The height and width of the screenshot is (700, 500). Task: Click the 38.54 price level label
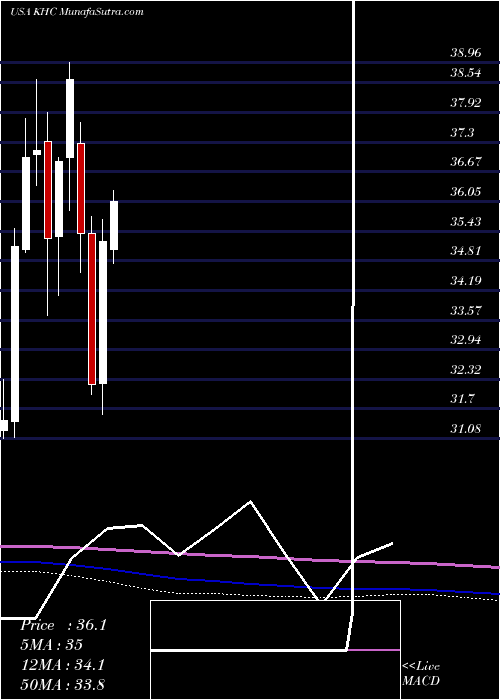(466, 73)
